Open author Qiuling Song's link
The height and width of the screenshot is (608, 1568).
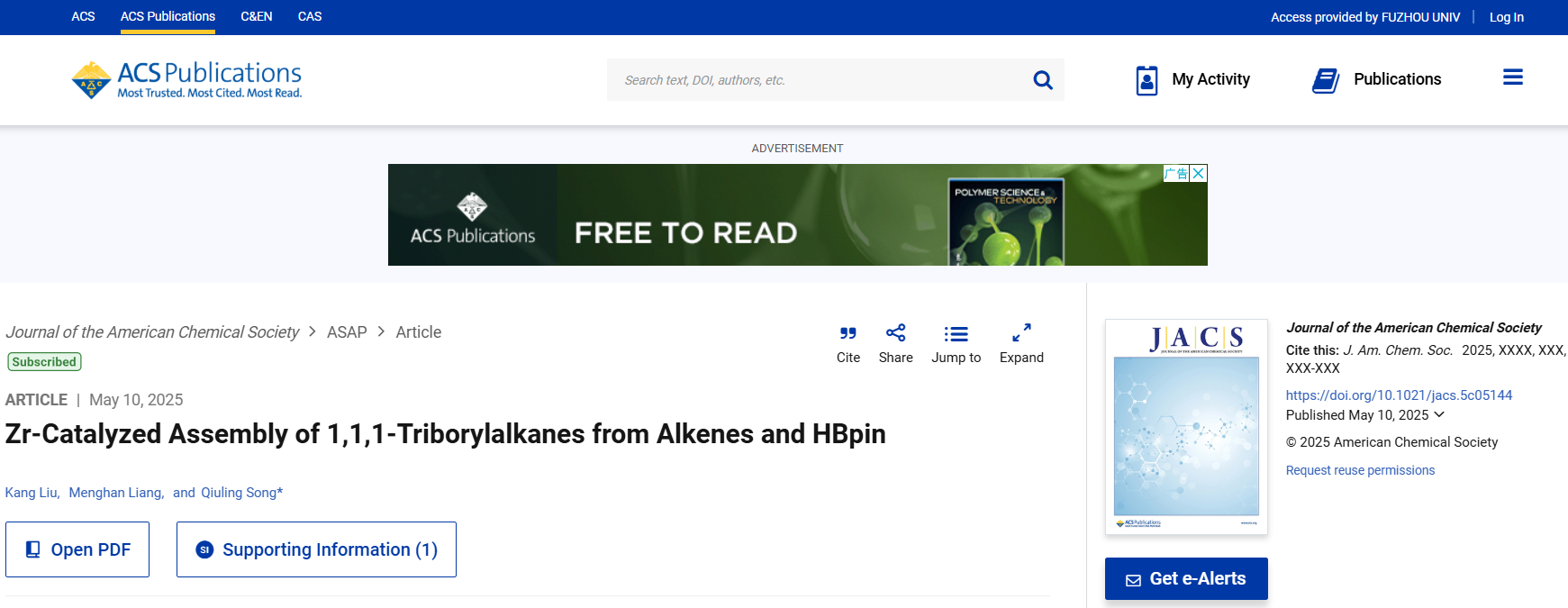(239, 493)
